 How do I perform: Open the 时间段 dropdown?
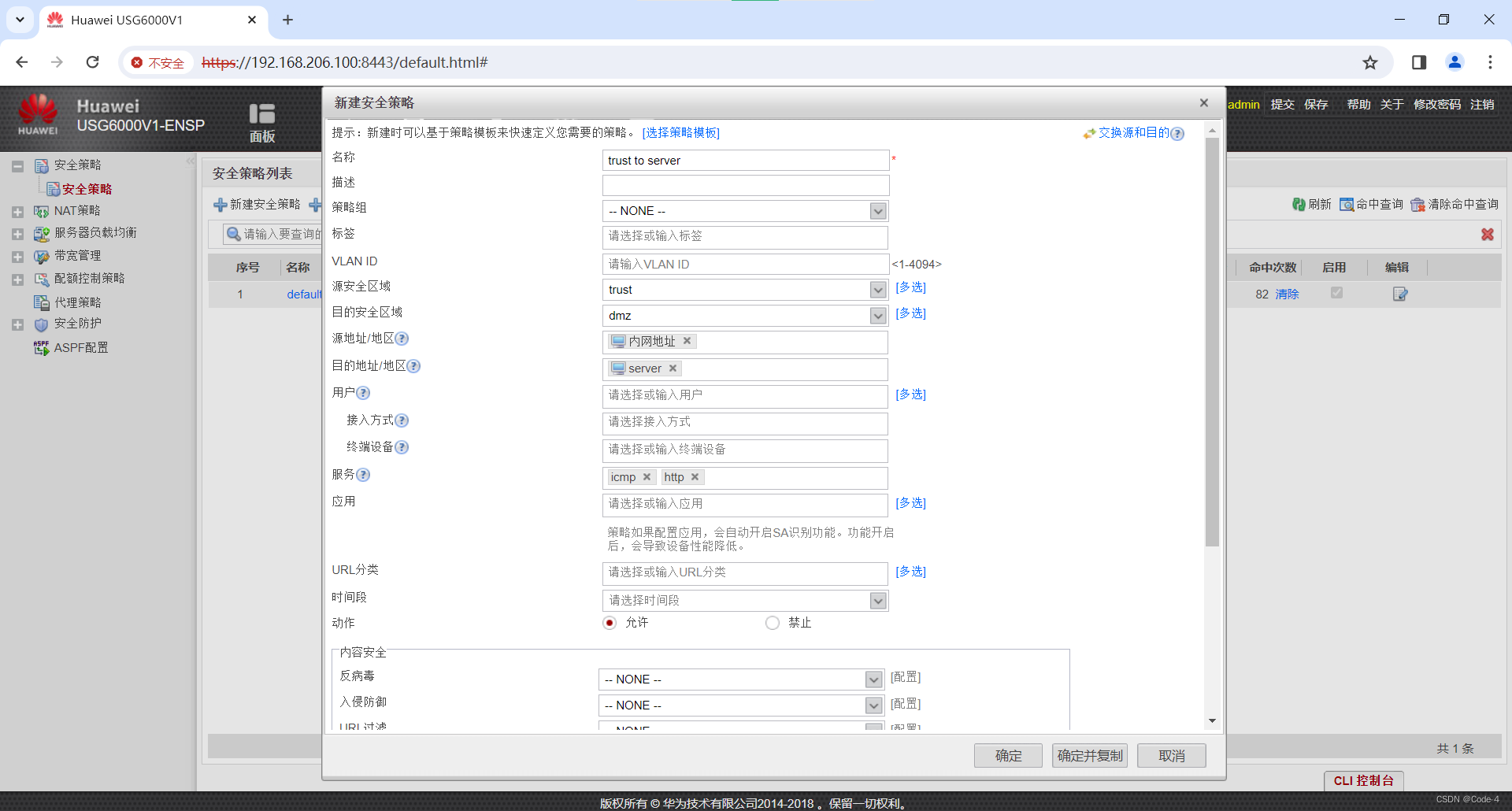coord(878,601)
